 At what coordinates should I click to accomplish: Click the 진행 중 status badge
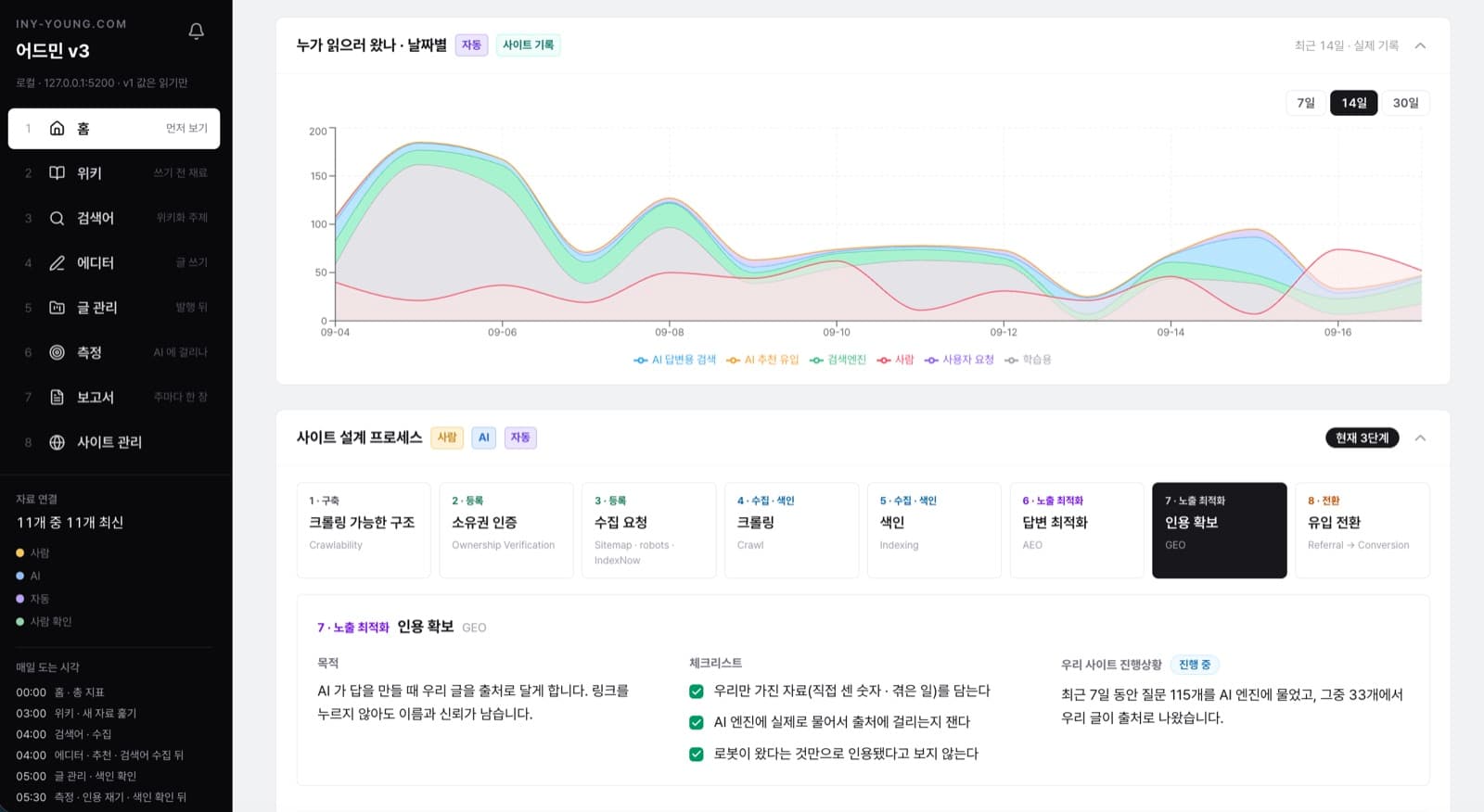pyautogui.click(x=1195, y=665)
